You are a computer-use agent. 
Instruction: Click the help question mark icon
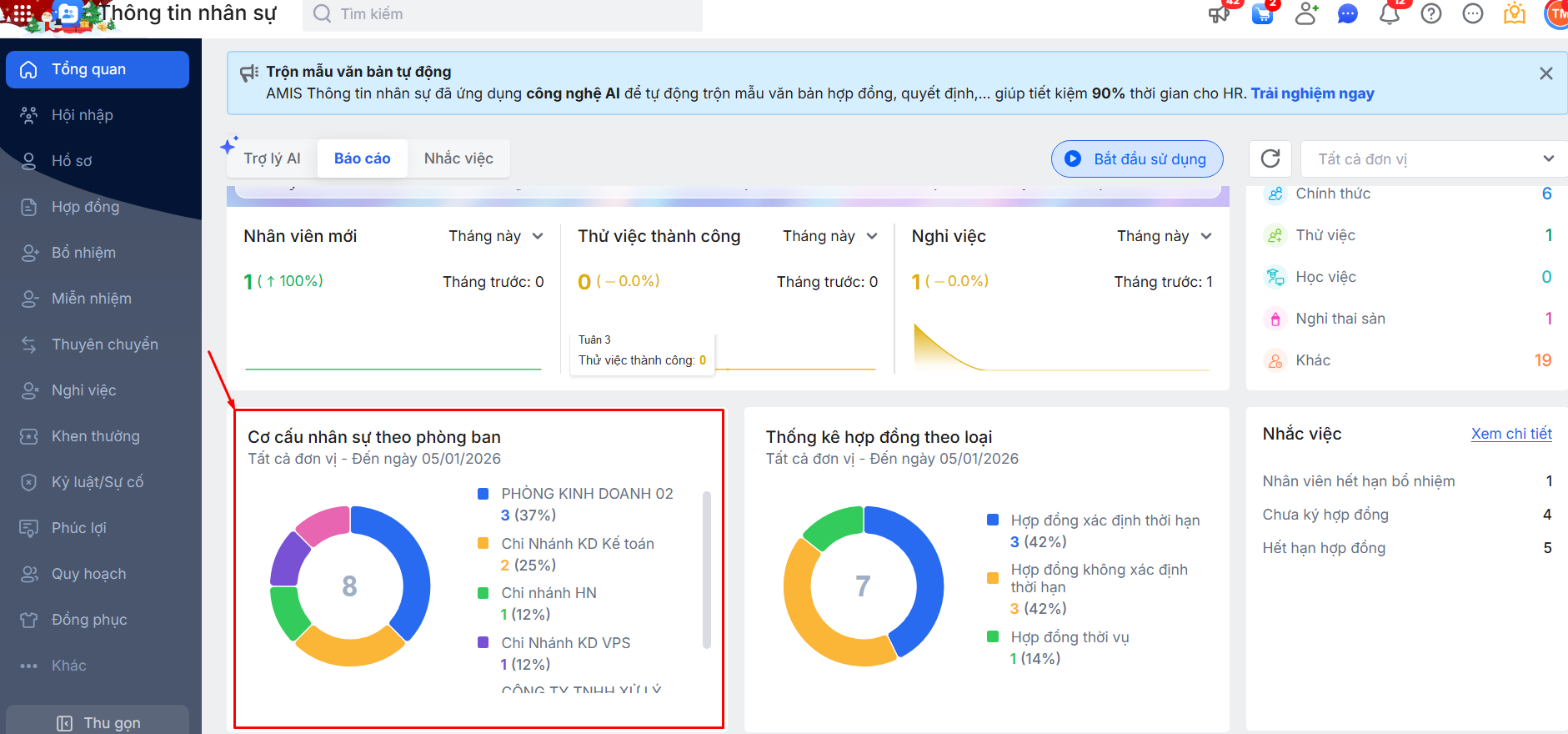tap(1431, 13)
